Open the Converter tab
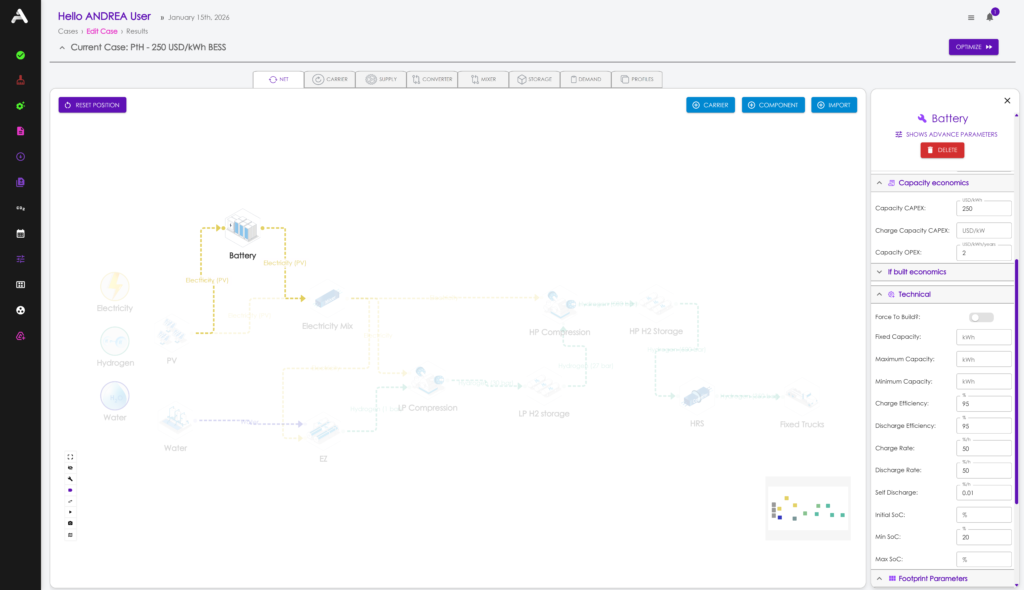 [x=431, y=79]
